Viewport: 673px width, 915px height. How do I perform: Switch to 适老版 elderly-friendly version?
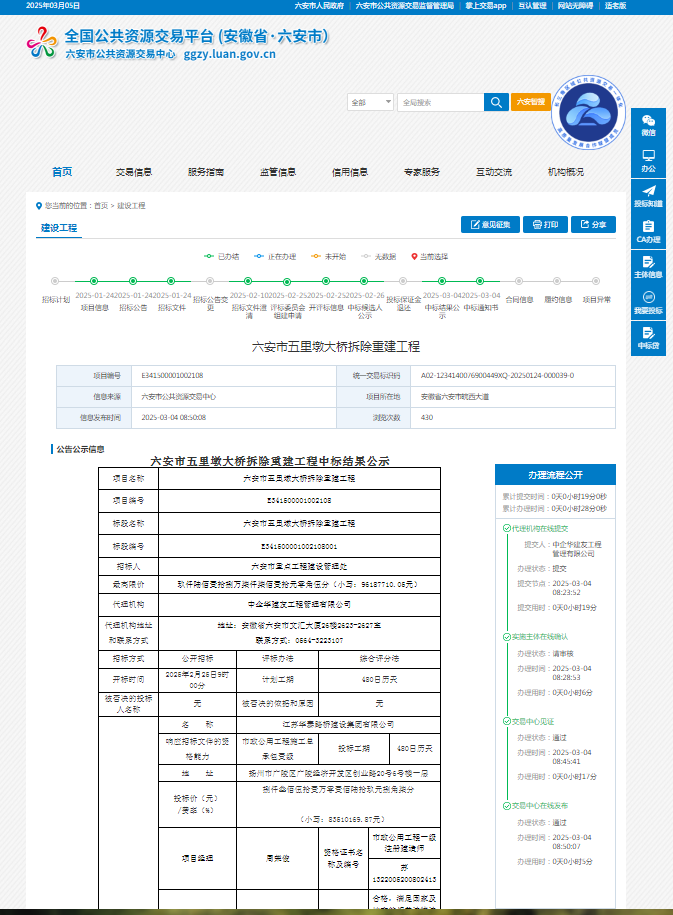coord(615,5)
